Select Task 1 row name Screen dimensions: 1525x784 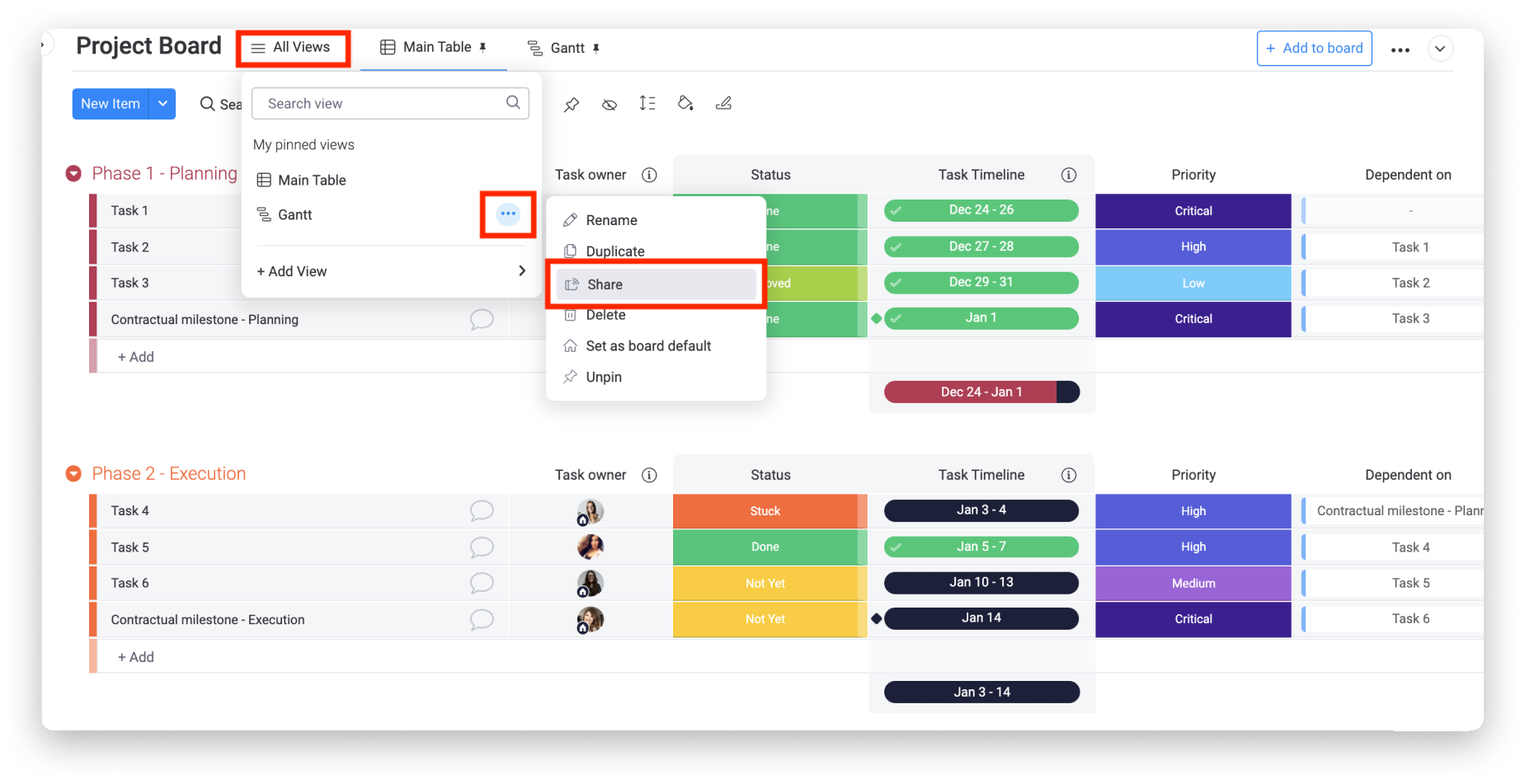[x=129, y=211]
